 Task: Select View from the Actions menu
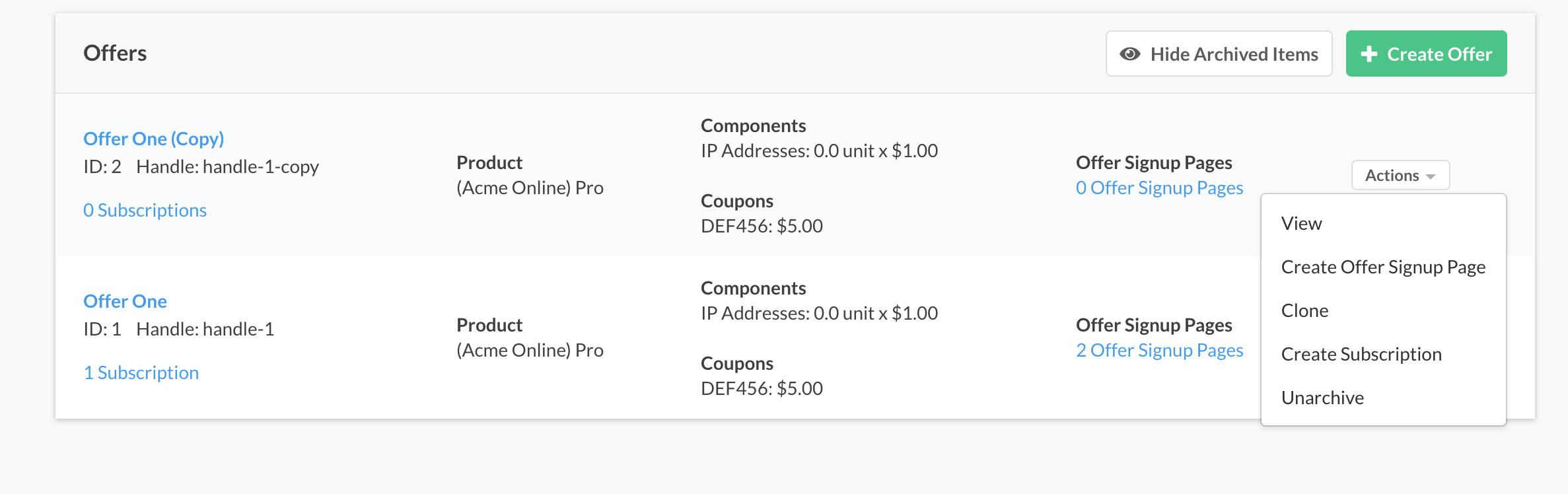1301,224
